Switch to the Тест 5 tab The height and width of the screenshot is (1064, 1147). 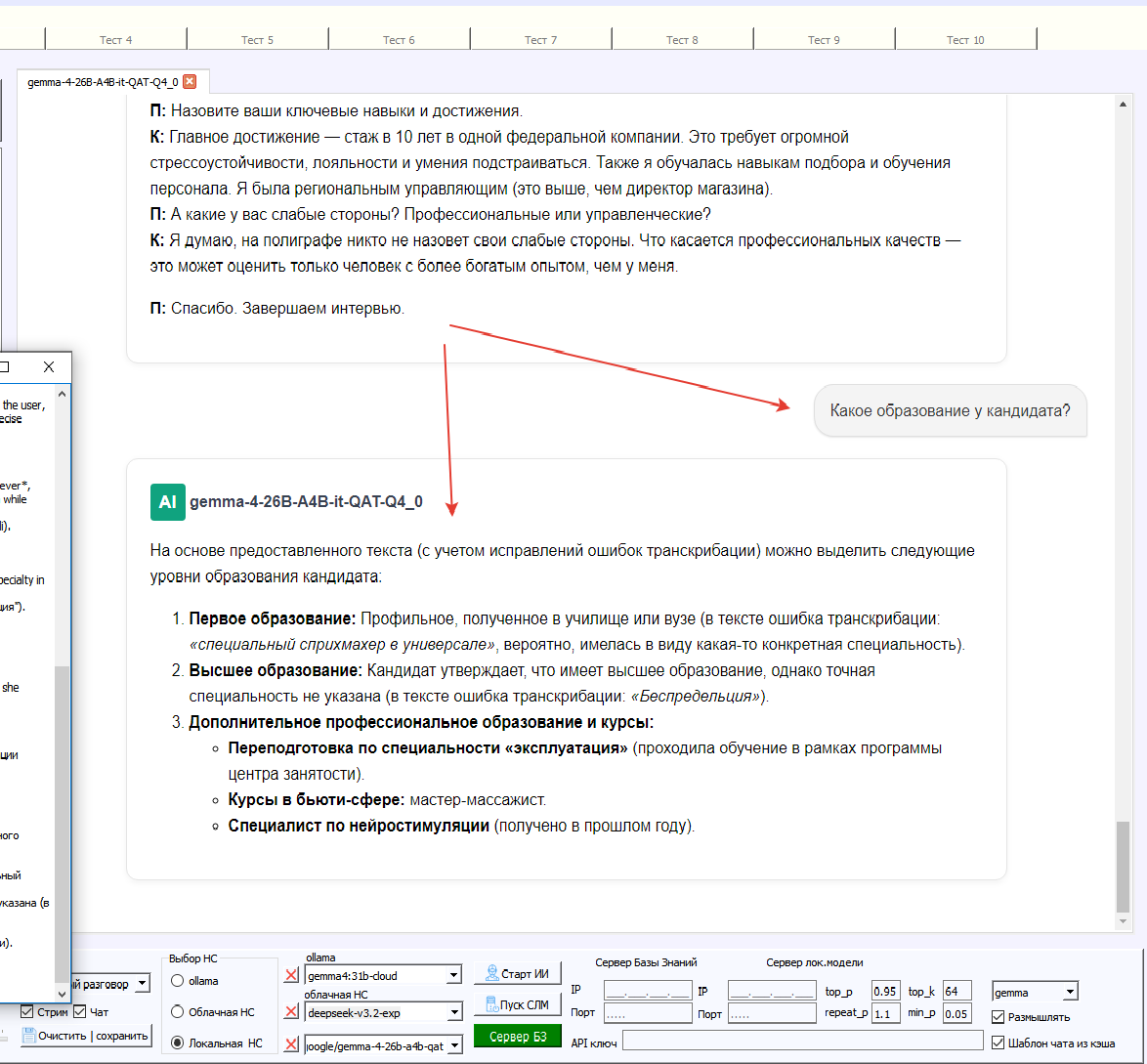(258, 39)
